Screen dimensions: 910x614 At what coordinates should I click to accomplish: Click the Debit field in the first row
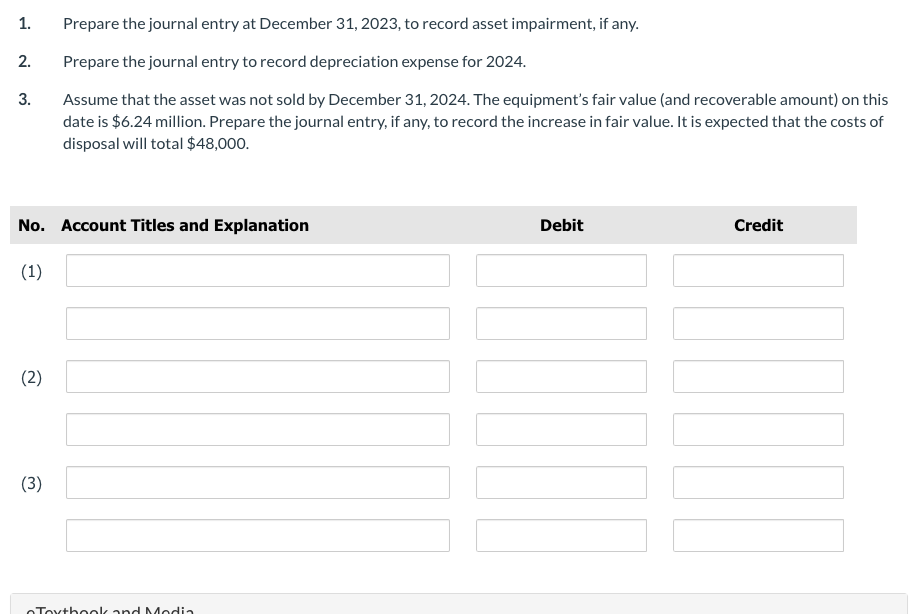(561, 270)
